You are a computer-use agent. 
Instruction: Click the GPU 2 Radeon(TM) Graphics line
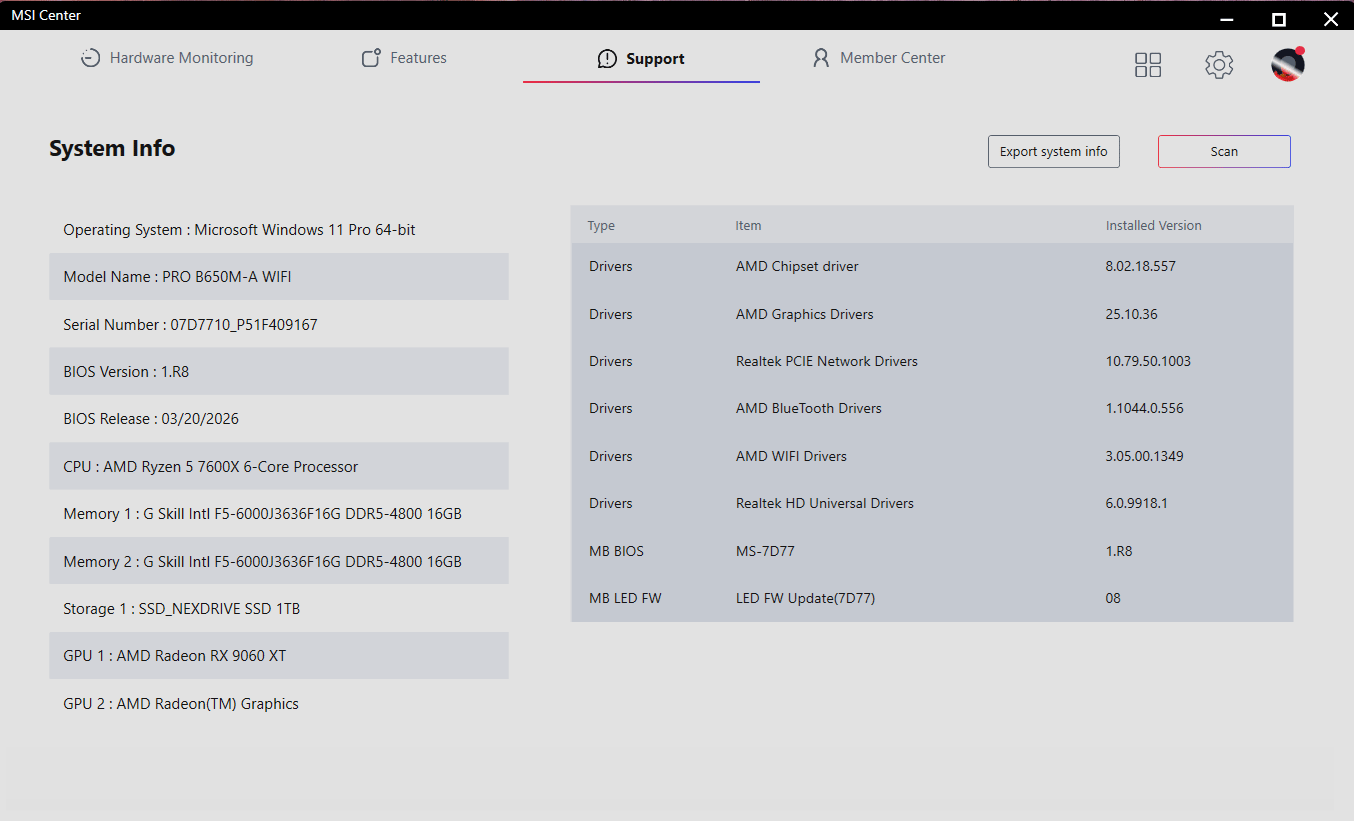(279, 704)
